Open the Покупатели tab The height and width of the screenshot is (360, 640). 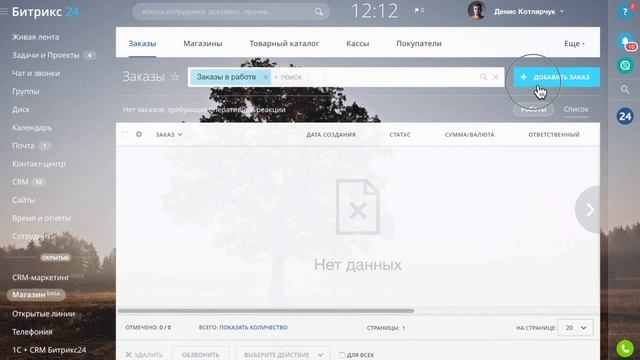(419, 43)
